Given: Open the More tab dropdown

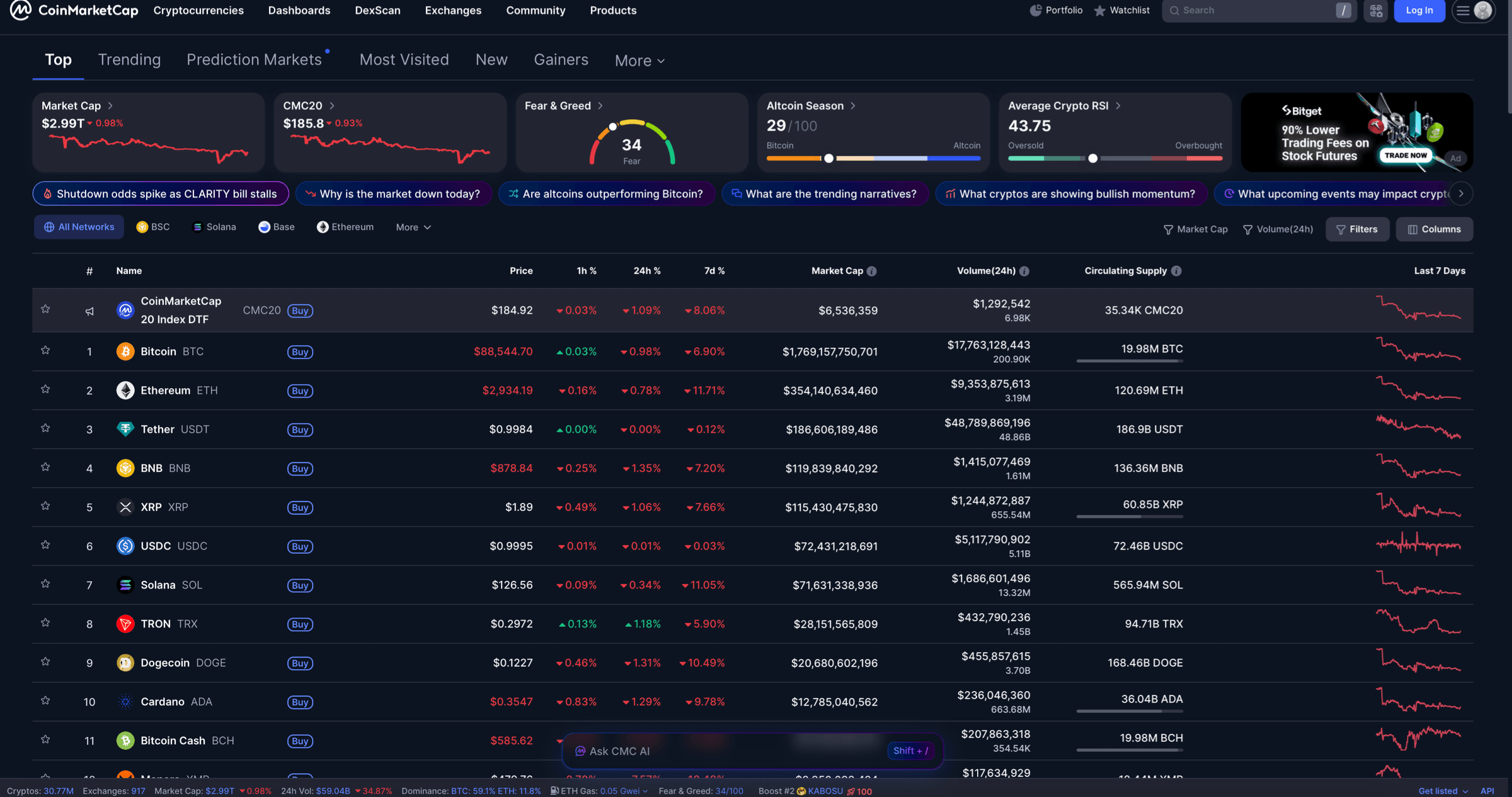Looking at the screenshot, I should point(638,60).
